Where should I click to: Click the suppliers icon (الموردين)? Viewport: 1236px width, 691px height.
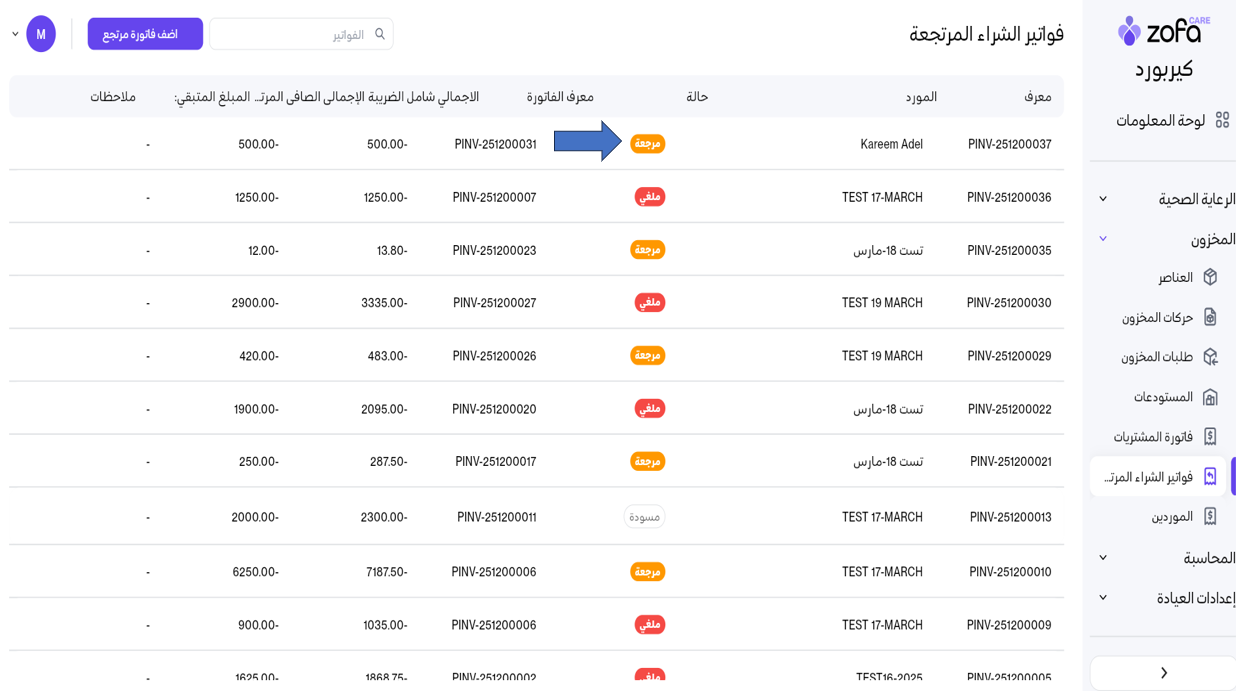[x=1210, y=517]
